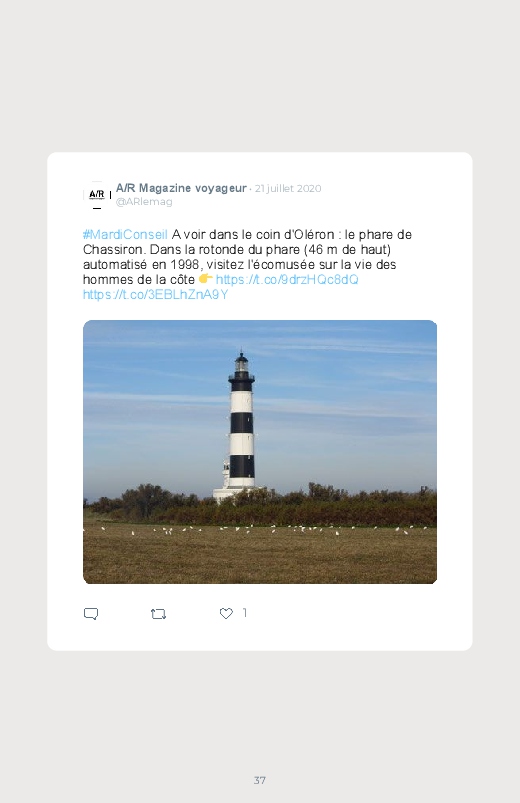Open the A/R Magazine voyageur profile name
The width and height of the screenshot is (520, 803).
click(181, 188)
